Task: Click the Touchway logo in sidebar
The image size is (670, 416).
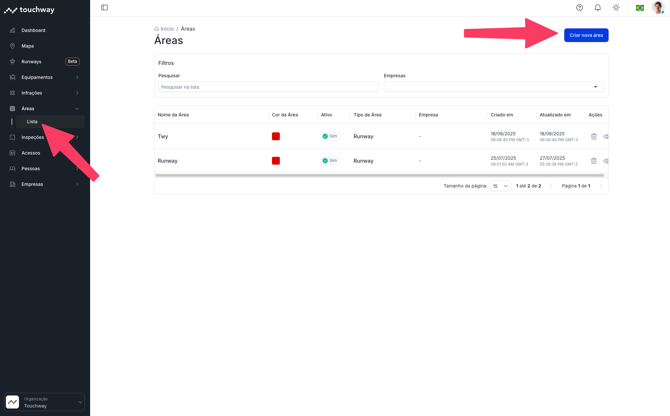Action: pyautogui.click(x=30, y=10)
